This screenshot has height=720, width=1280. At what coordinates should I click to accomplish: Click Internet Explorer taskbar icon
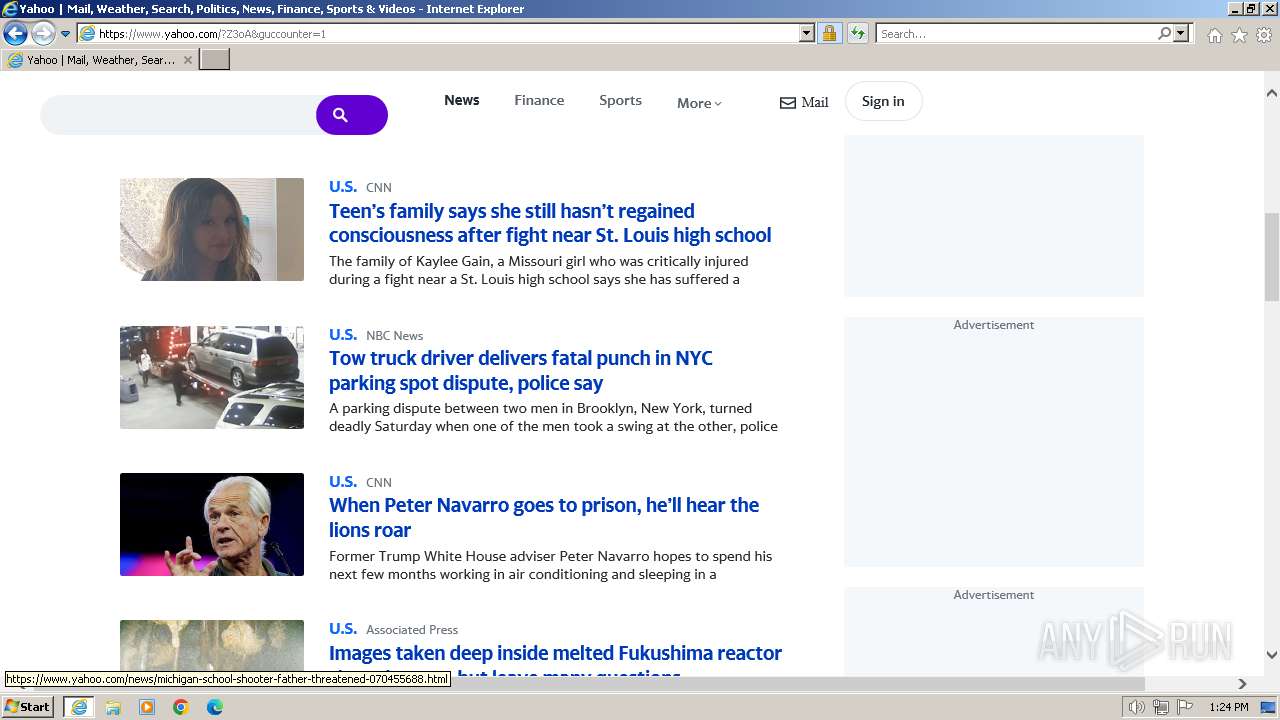(78, 707)
